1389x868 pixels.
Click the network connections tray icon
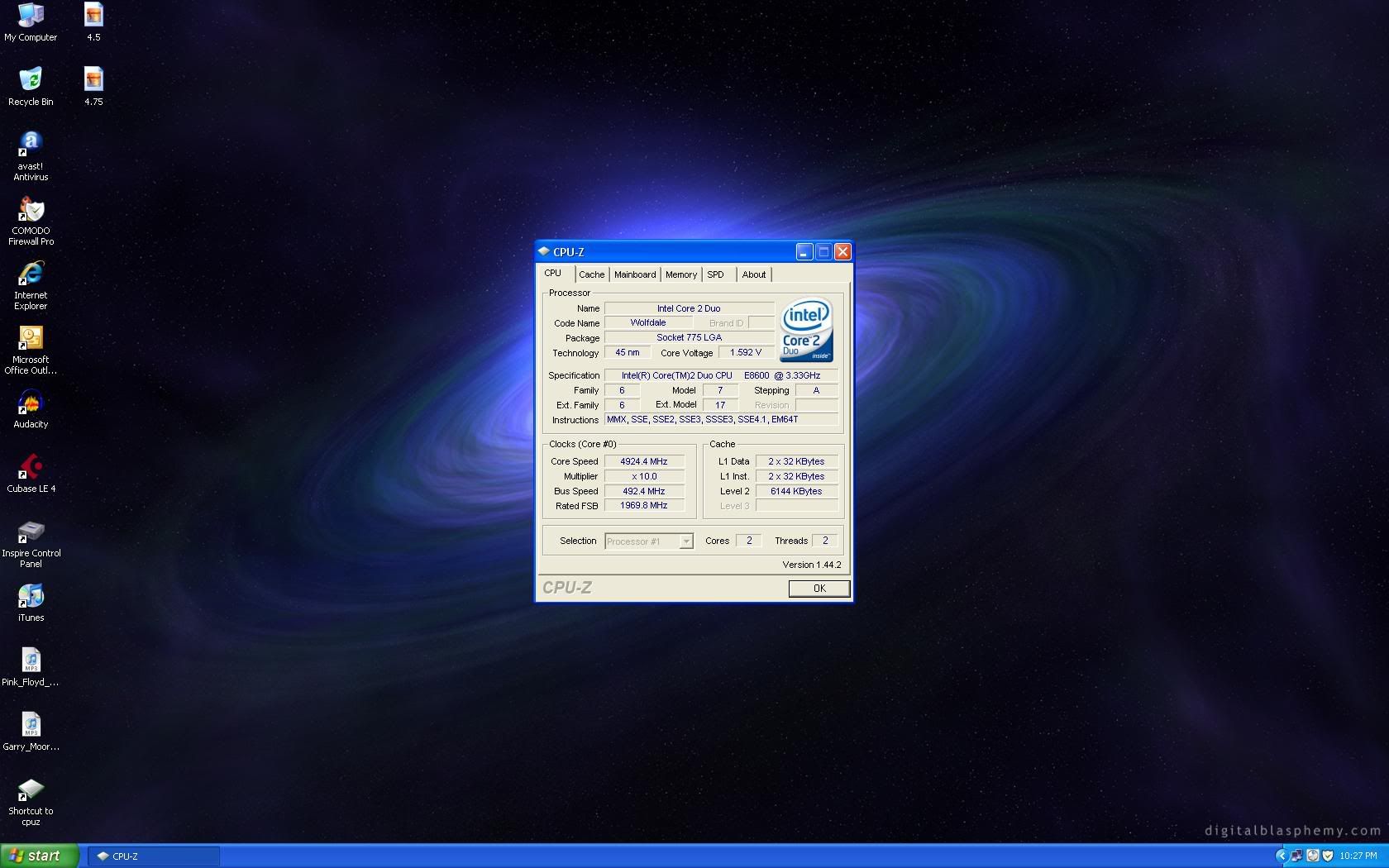[1296, 856]
